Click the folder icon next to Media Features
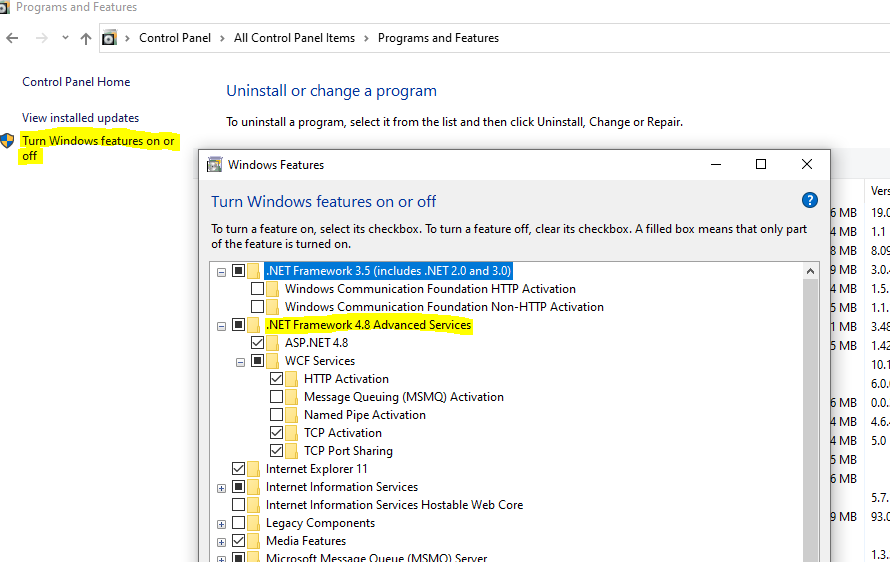This screenshot has height=562, width=890. tap(254, 540)
